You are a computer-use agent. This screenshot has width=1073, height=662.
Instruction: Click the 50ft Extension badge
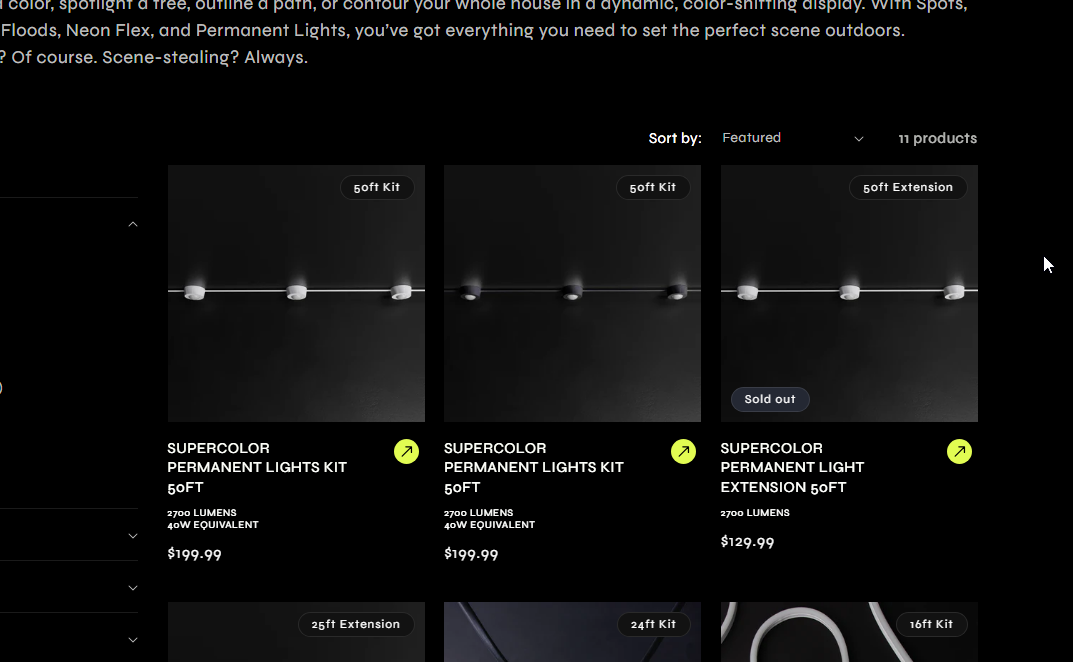908,187
